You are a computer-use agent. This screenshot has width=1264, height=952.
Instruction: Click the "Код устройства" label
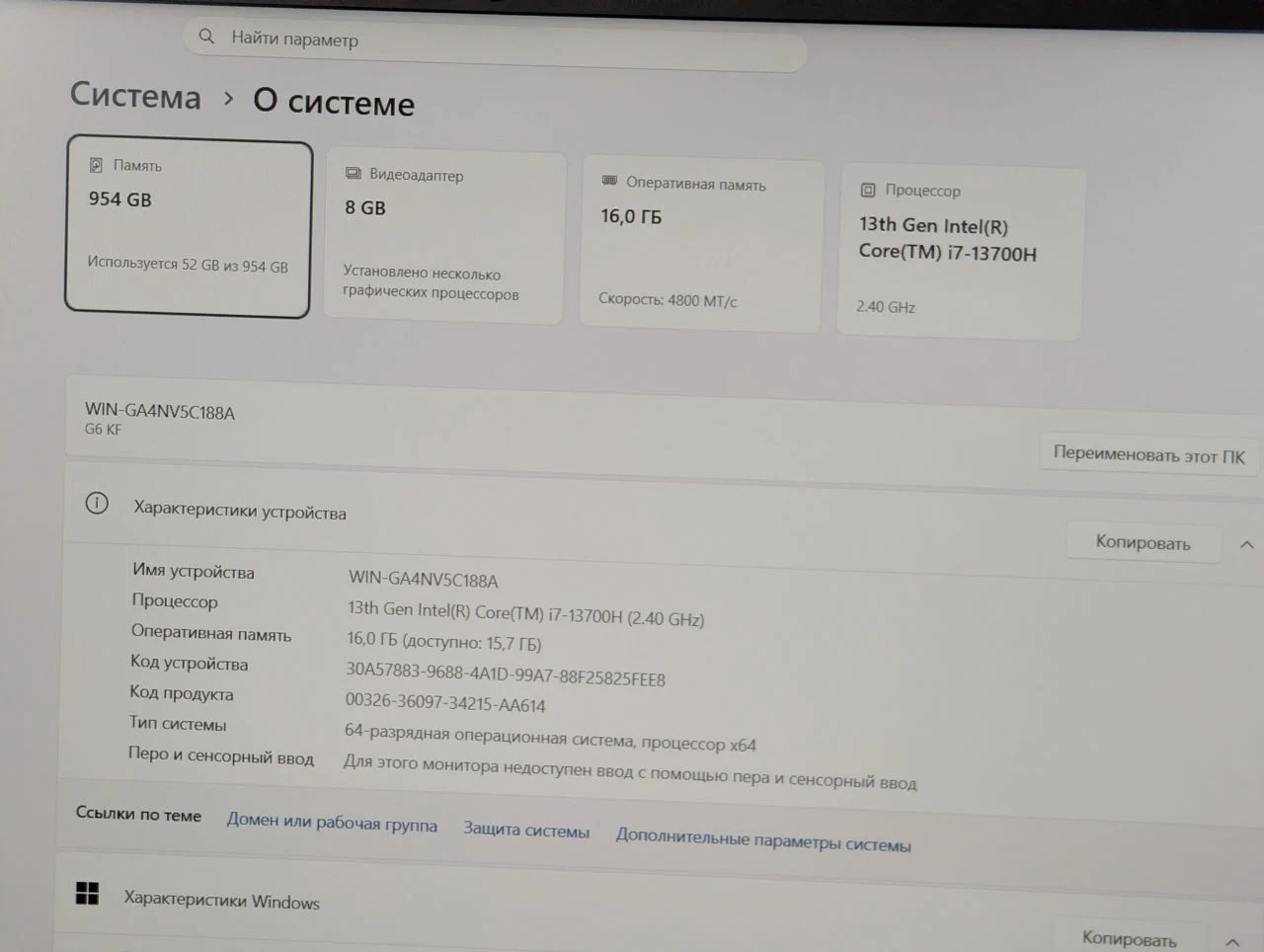pyautogui.click(x=189, y=663)
